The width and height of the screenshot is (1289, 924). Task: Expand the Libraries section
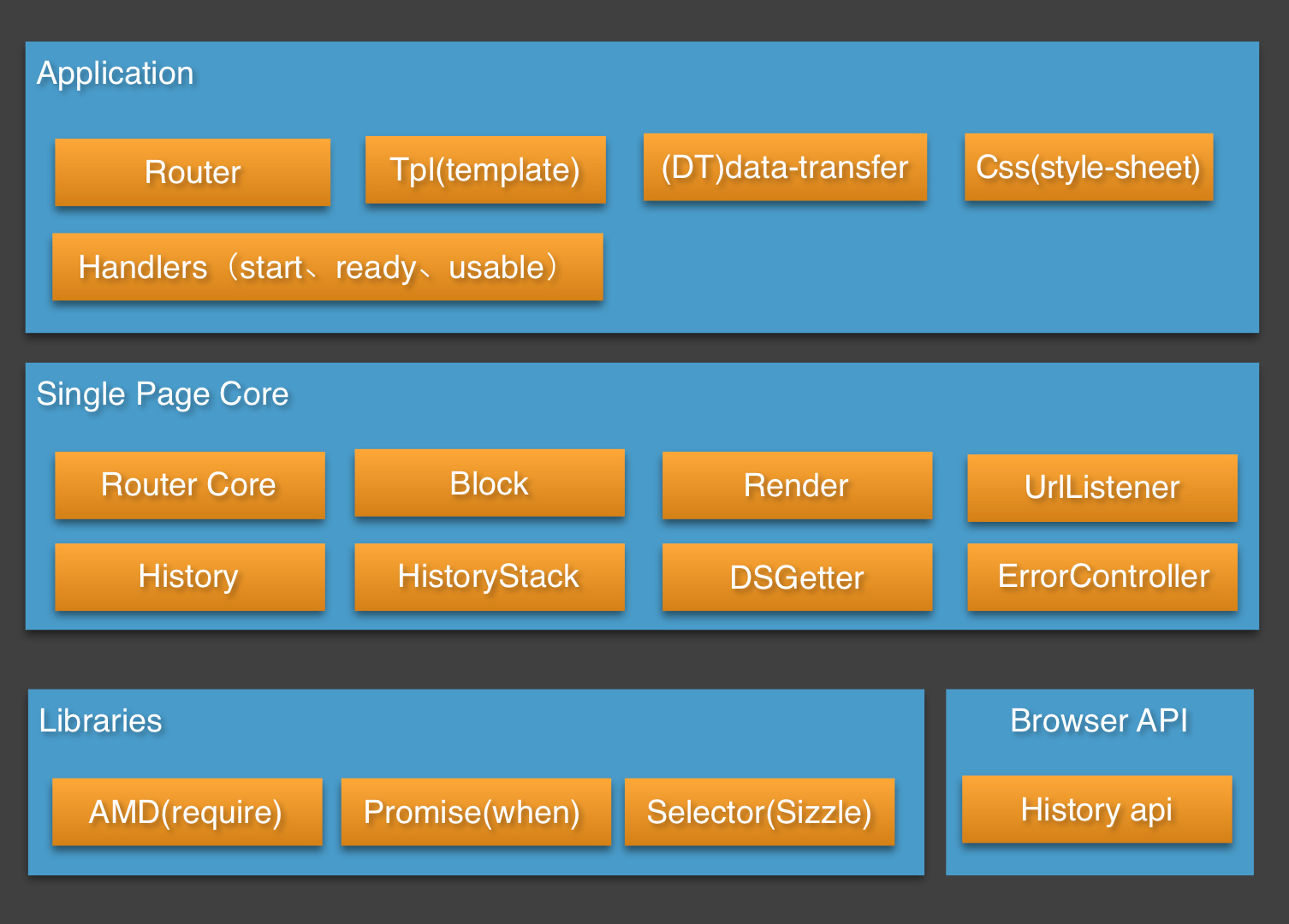100,721
